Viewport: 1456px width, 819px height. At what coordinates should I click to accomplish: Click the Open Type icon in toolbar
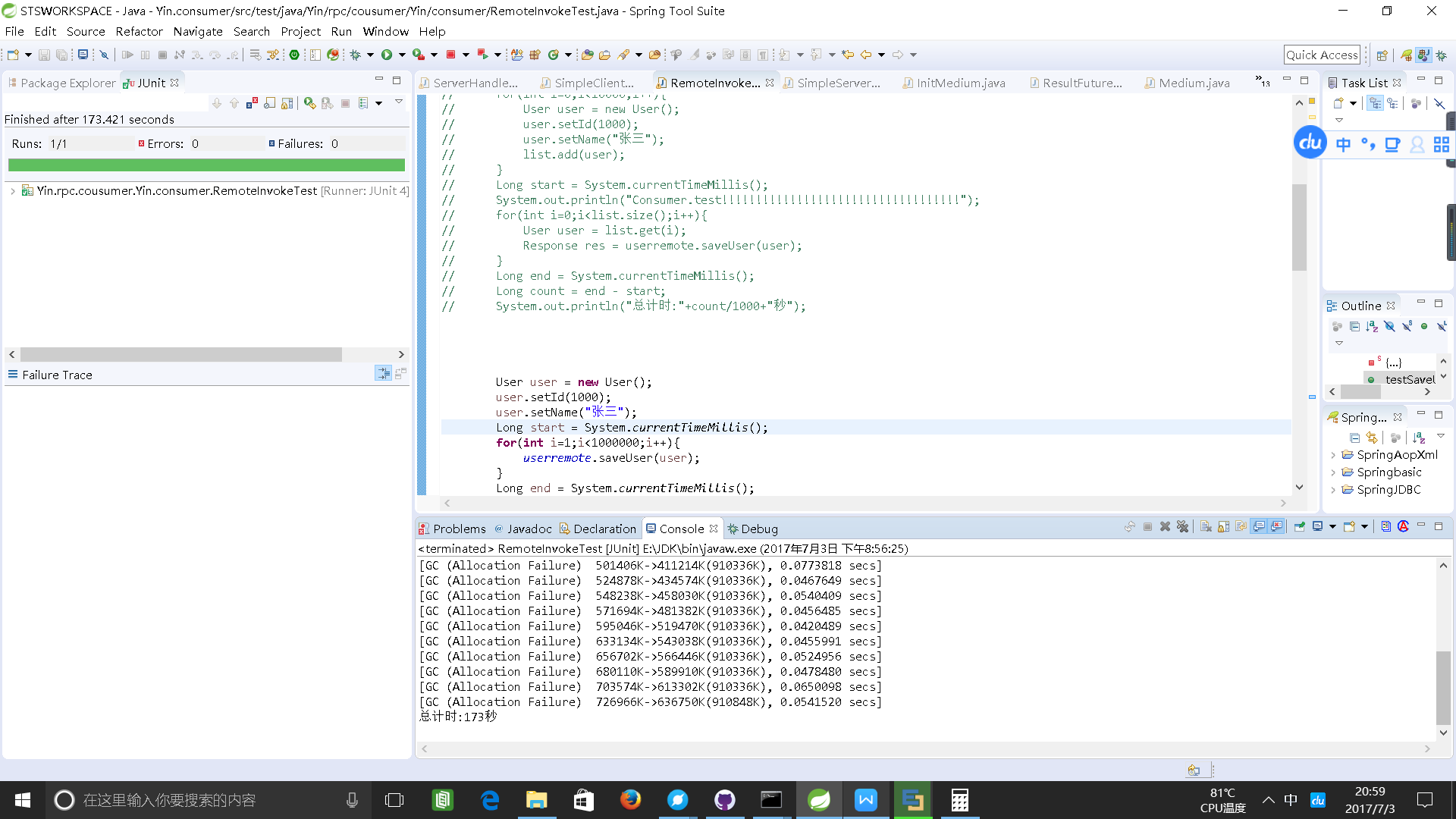coord(587,55)
